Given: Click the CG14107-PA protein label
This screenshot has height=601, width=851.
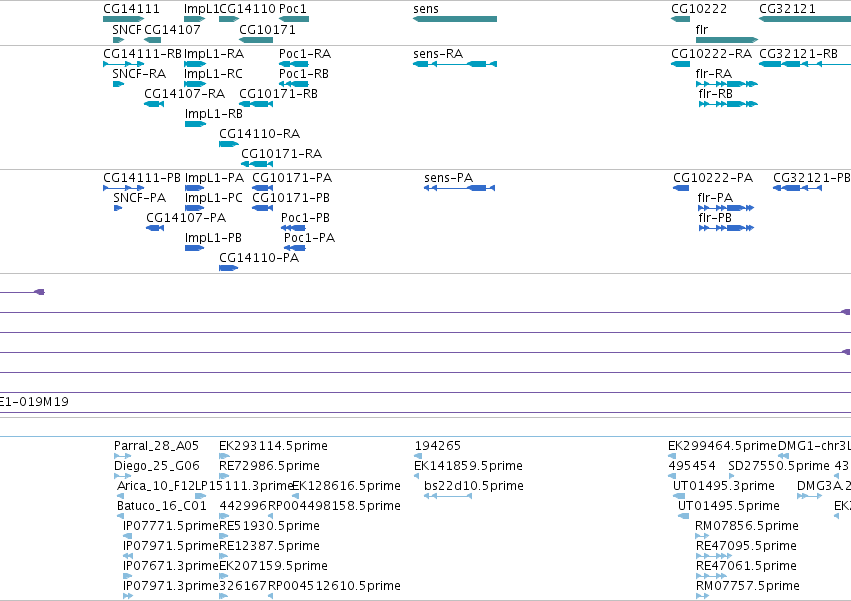Looking at the screenshot, I should pyautogui.click(x=186, y=218).
